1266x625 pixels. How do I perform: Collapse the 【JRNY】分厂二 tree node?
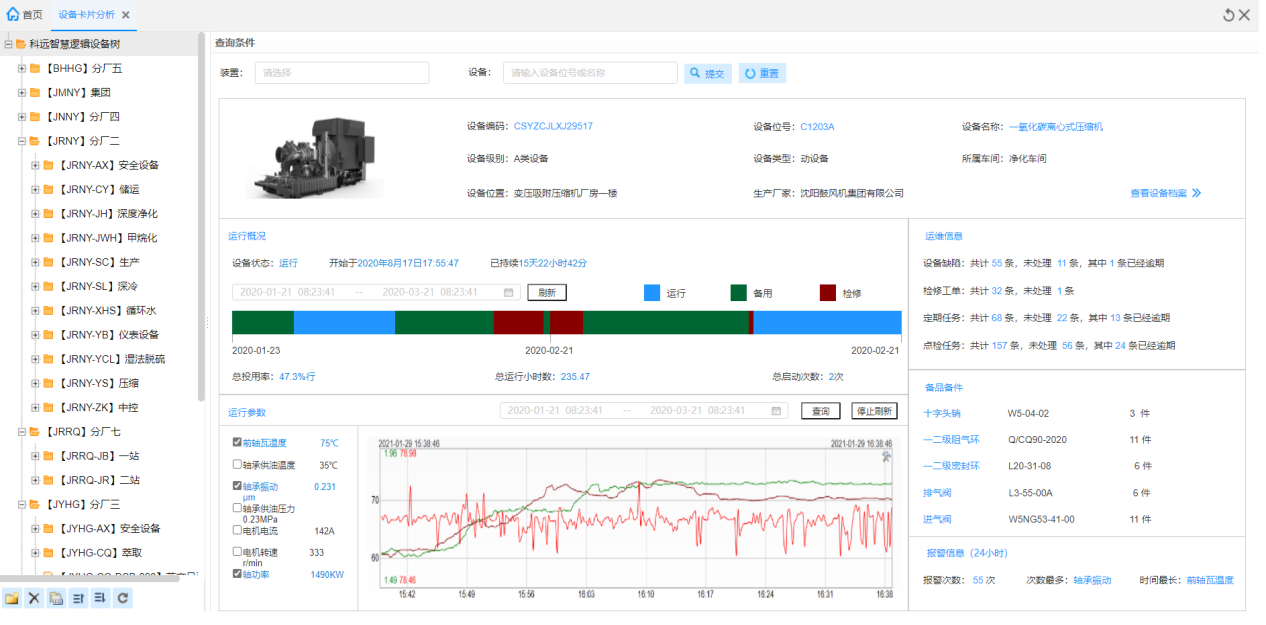(22, 141)
